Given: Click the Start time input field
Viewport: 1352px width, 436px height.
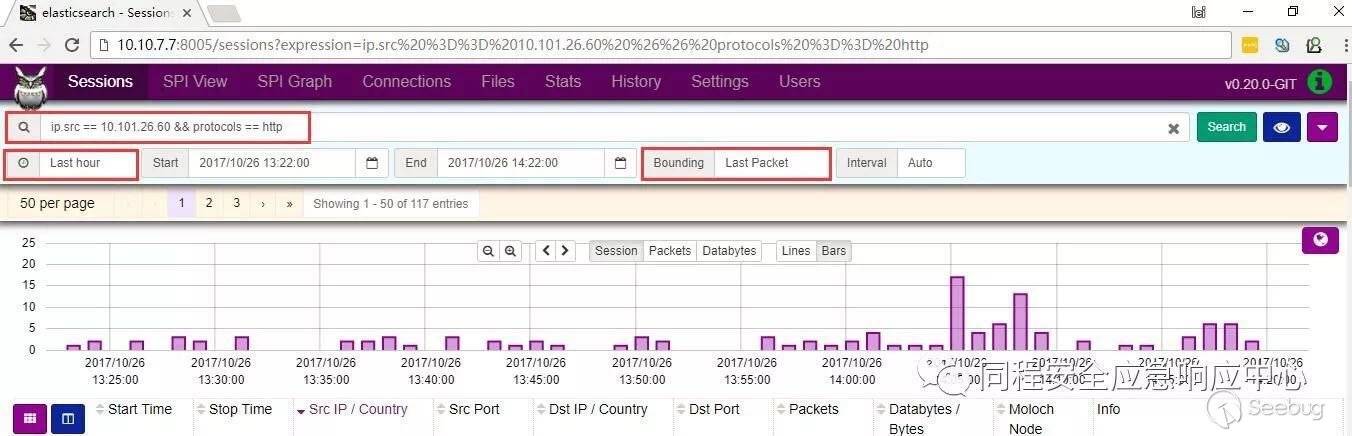Looking at the screenshot, I should click(x=272, y=163).
